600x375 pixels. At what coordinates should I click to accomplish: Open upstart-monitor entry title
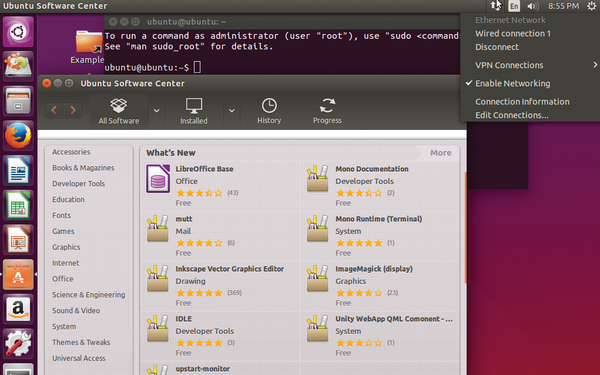[x=202, y=369]
